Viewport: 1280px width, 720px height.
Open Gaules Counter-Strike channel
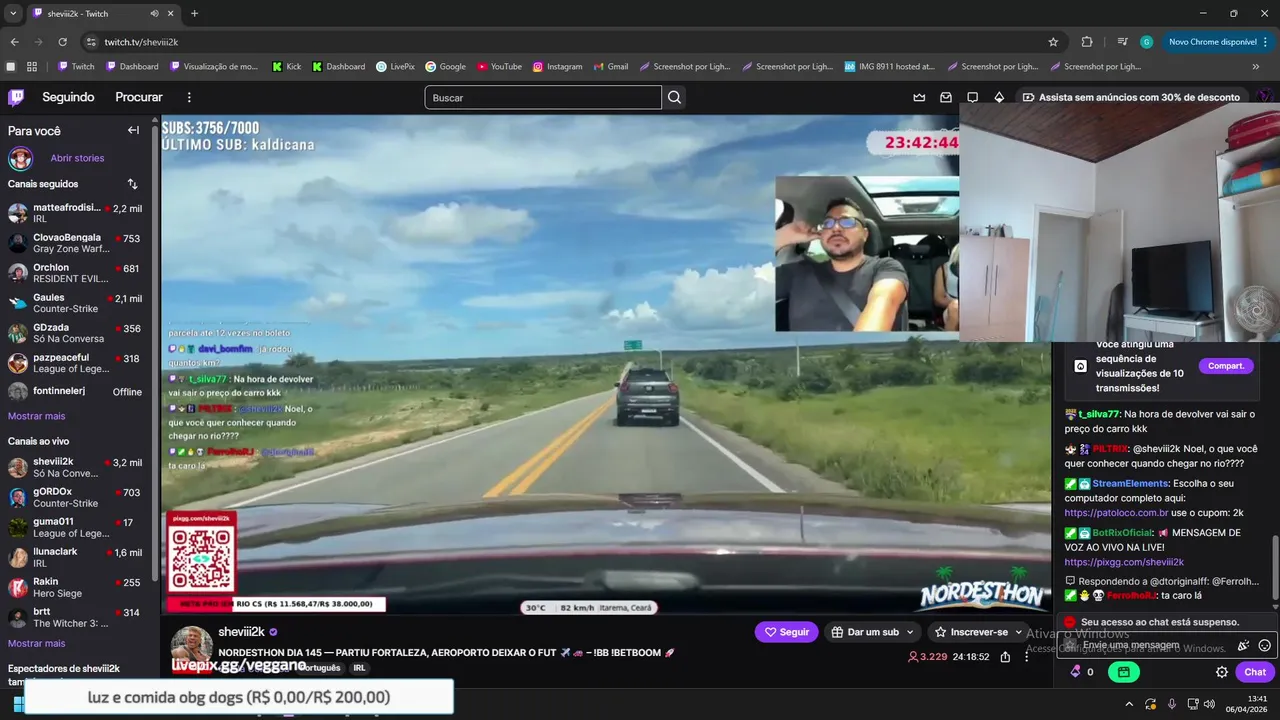pos(75,303)
